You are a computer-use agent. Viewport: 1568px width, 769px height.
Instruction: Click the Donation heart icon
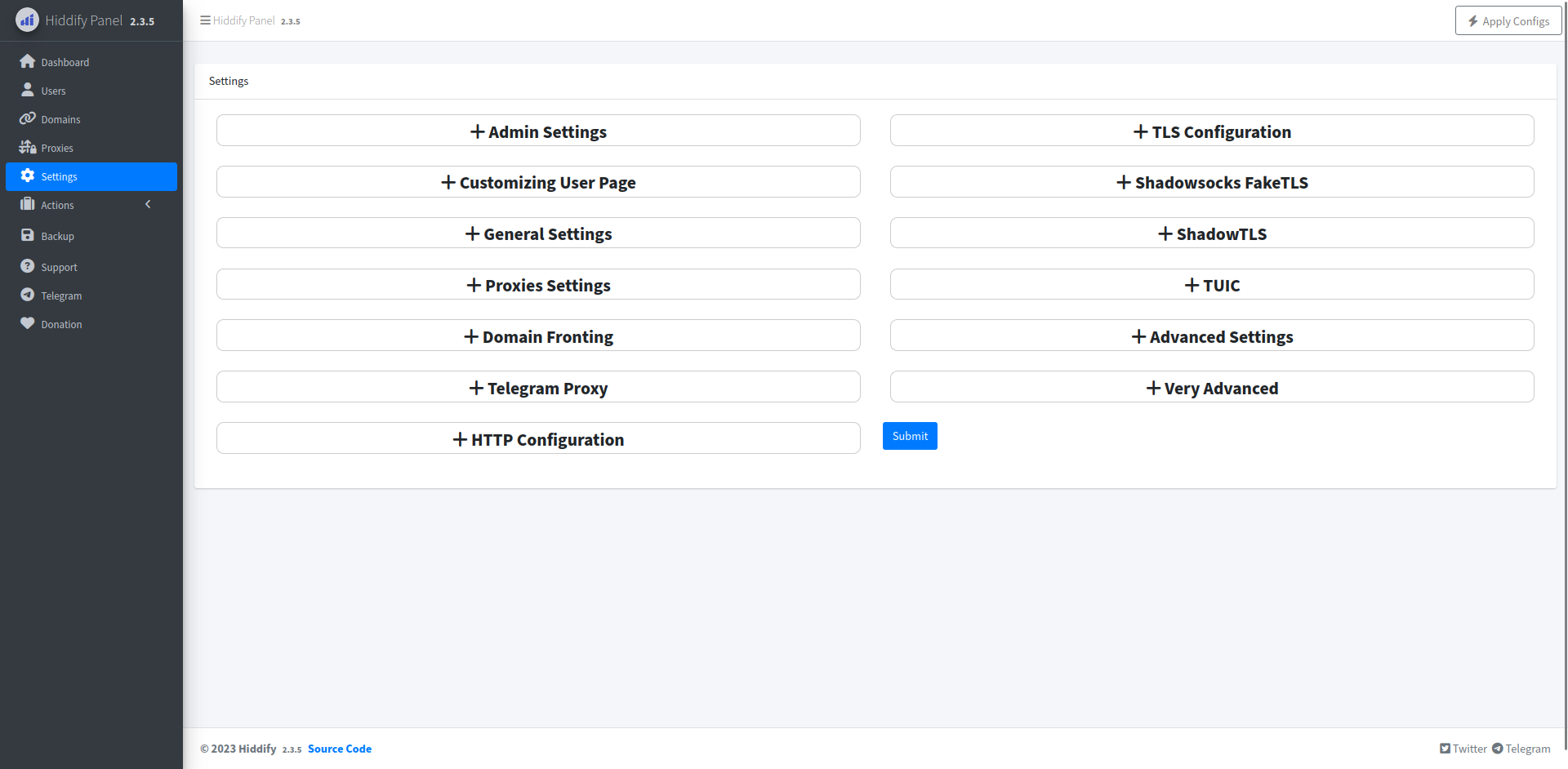click(27, 322)
